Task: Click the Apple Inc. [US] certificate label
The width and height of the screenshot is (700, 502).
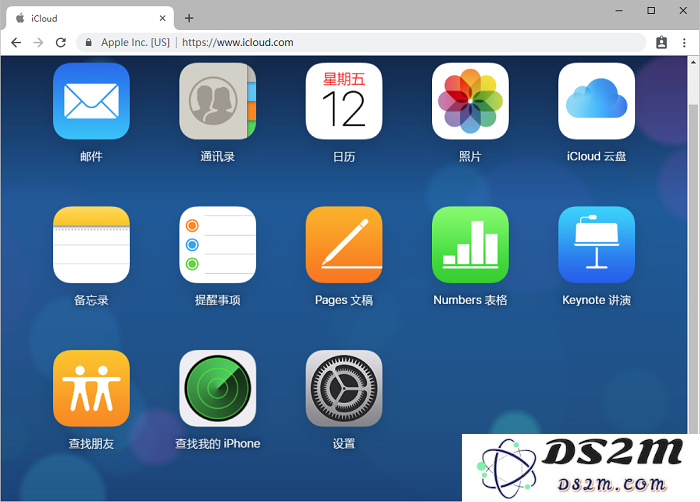Action: click(x=135, y=42)
